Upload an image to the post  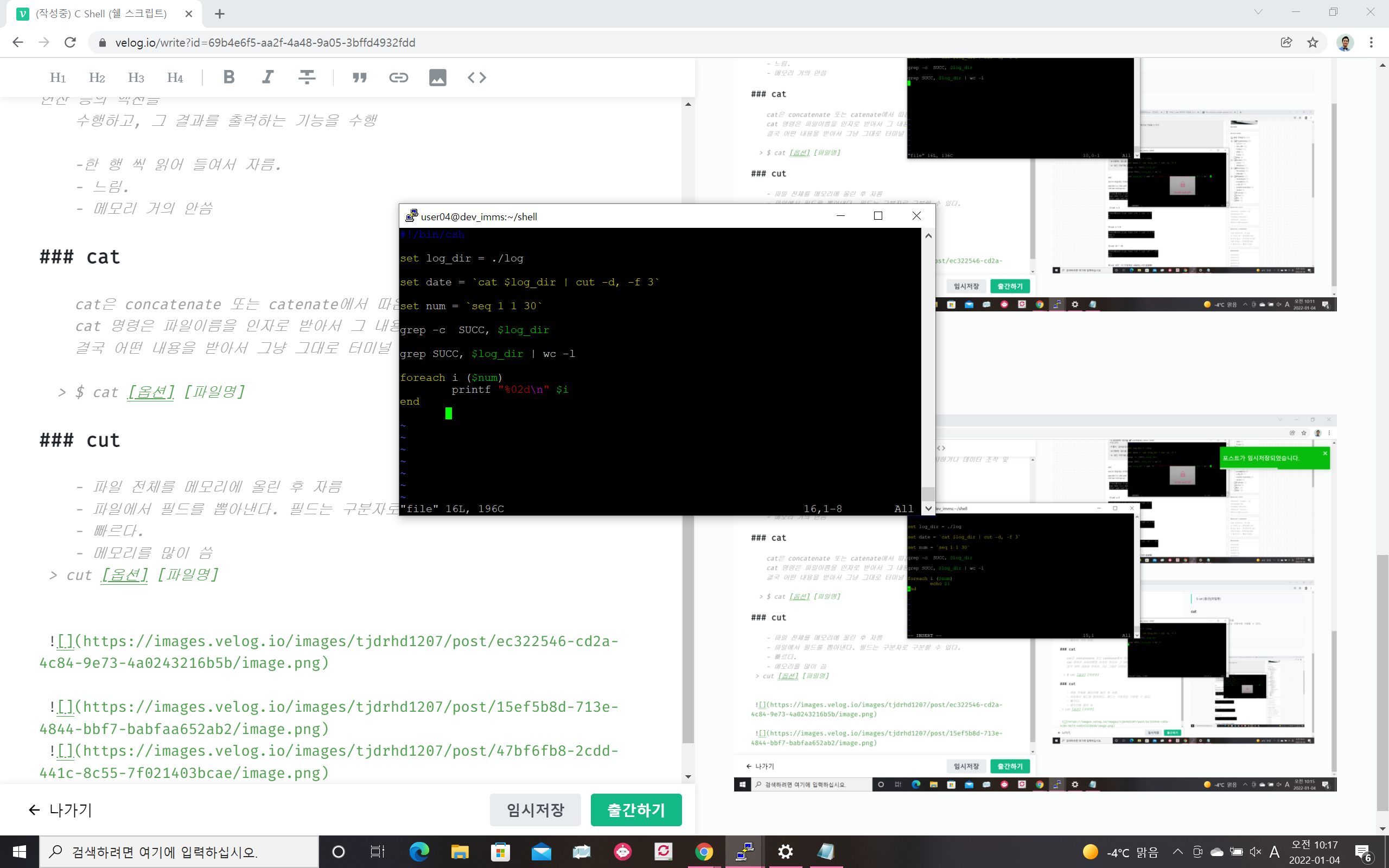pos(437,78)
